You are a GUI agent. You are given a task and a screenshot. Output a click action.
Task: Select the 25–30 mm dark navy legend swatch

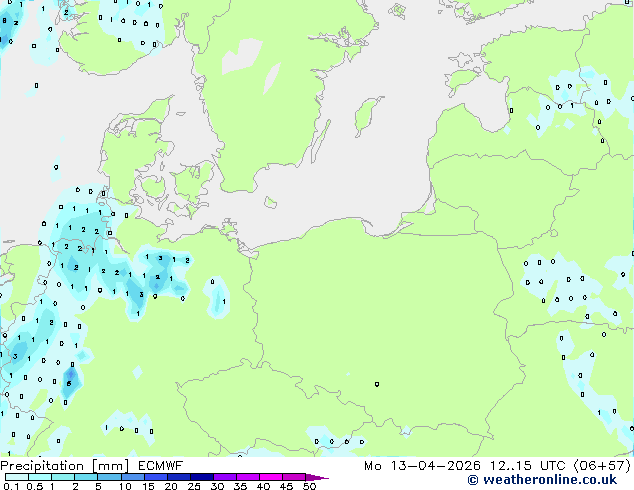201,477
